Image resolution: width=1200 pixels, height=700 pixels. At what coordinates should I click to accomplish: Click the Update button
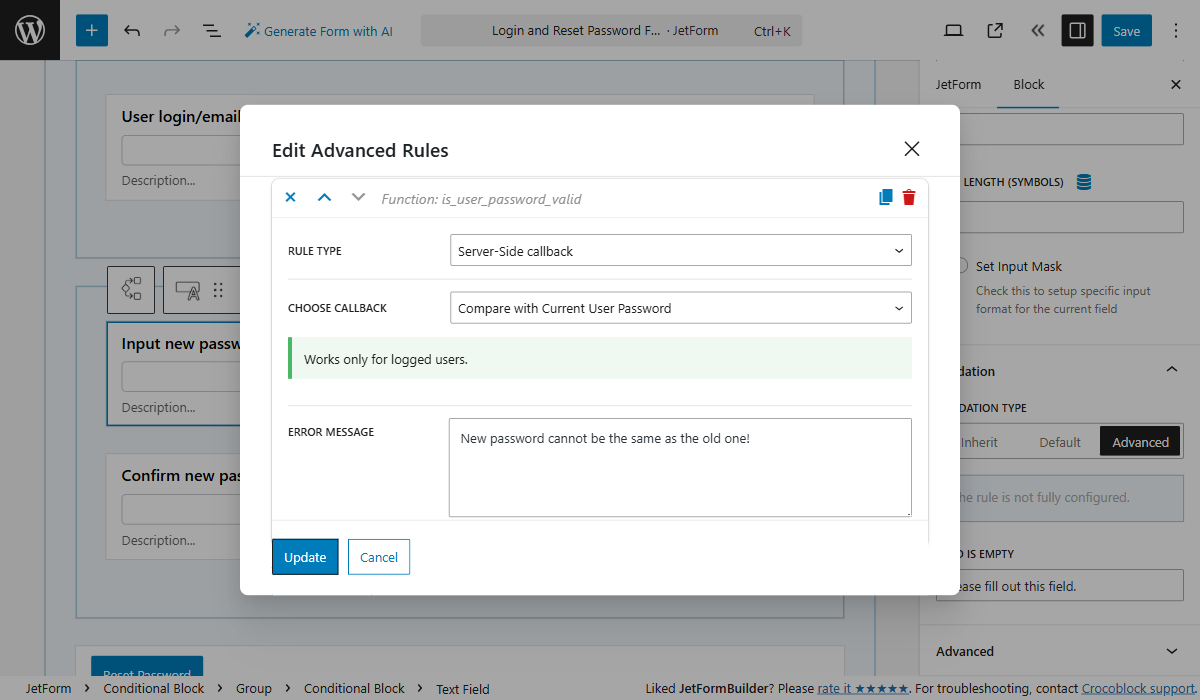(x=305, y=557)
